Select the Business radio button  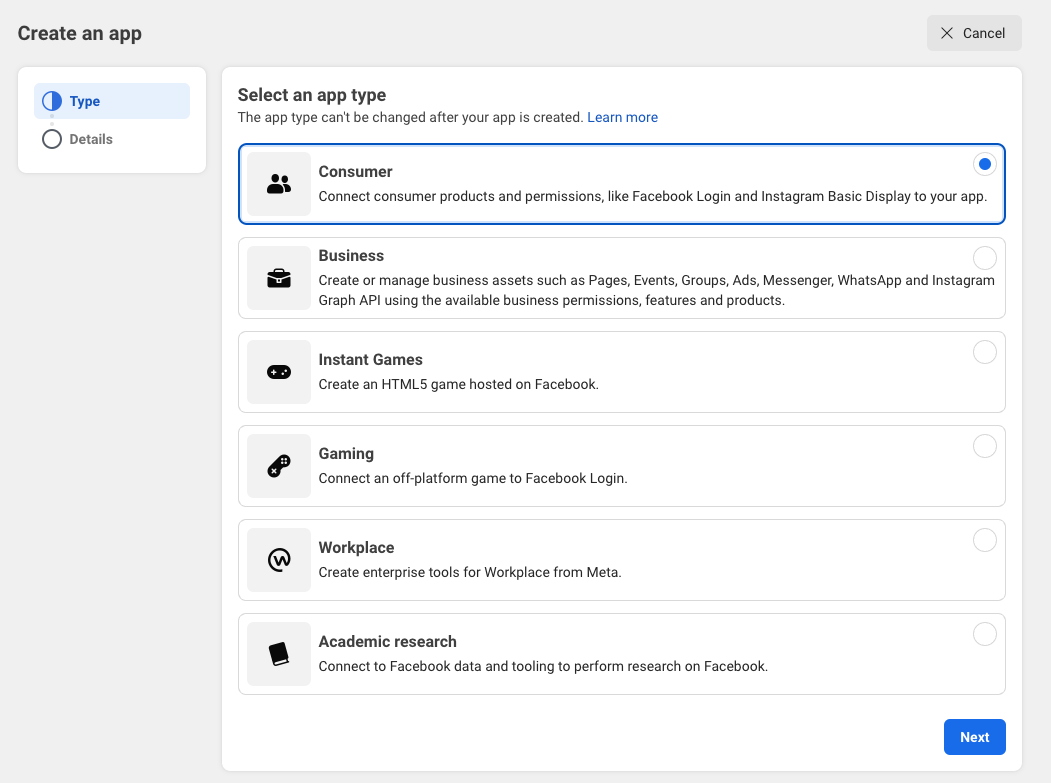[985, 258]
